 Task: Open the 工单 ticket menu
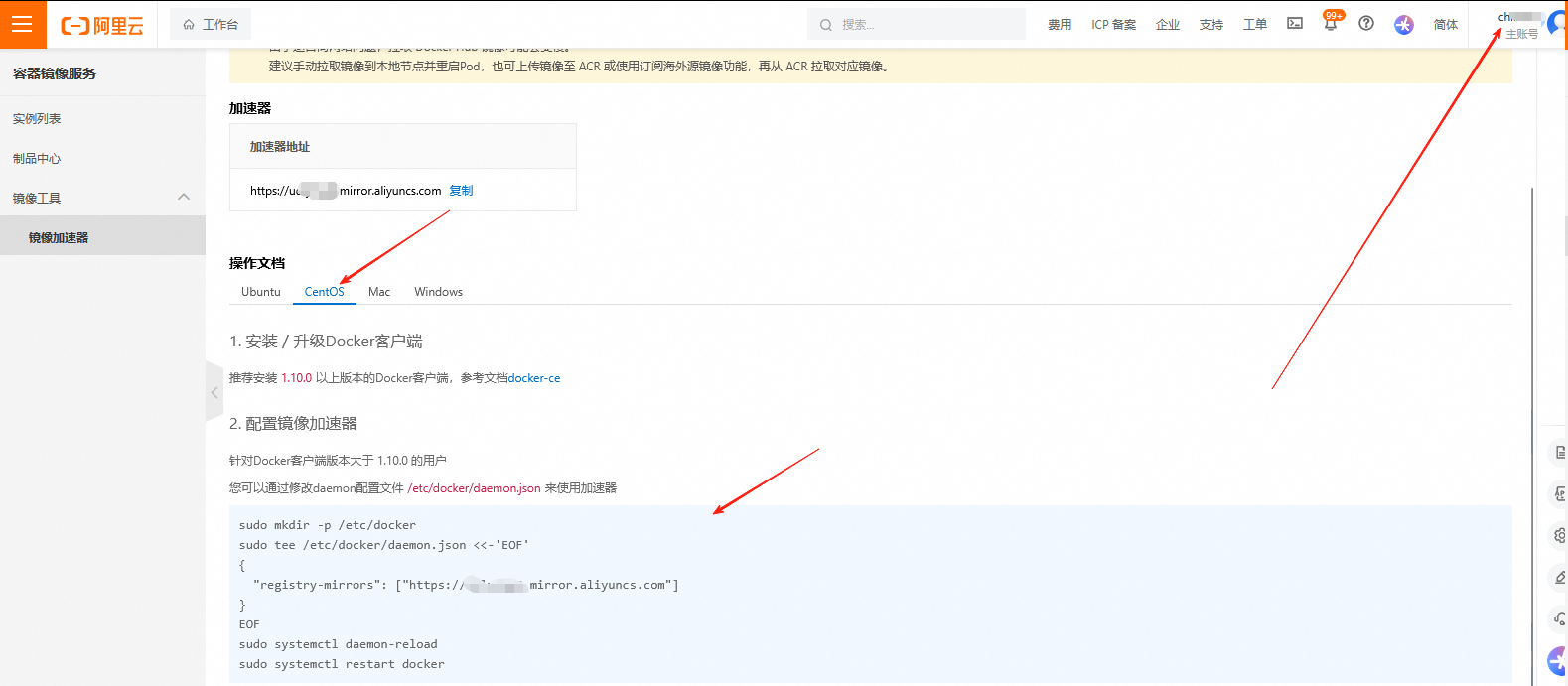[x=1255, y=24]
